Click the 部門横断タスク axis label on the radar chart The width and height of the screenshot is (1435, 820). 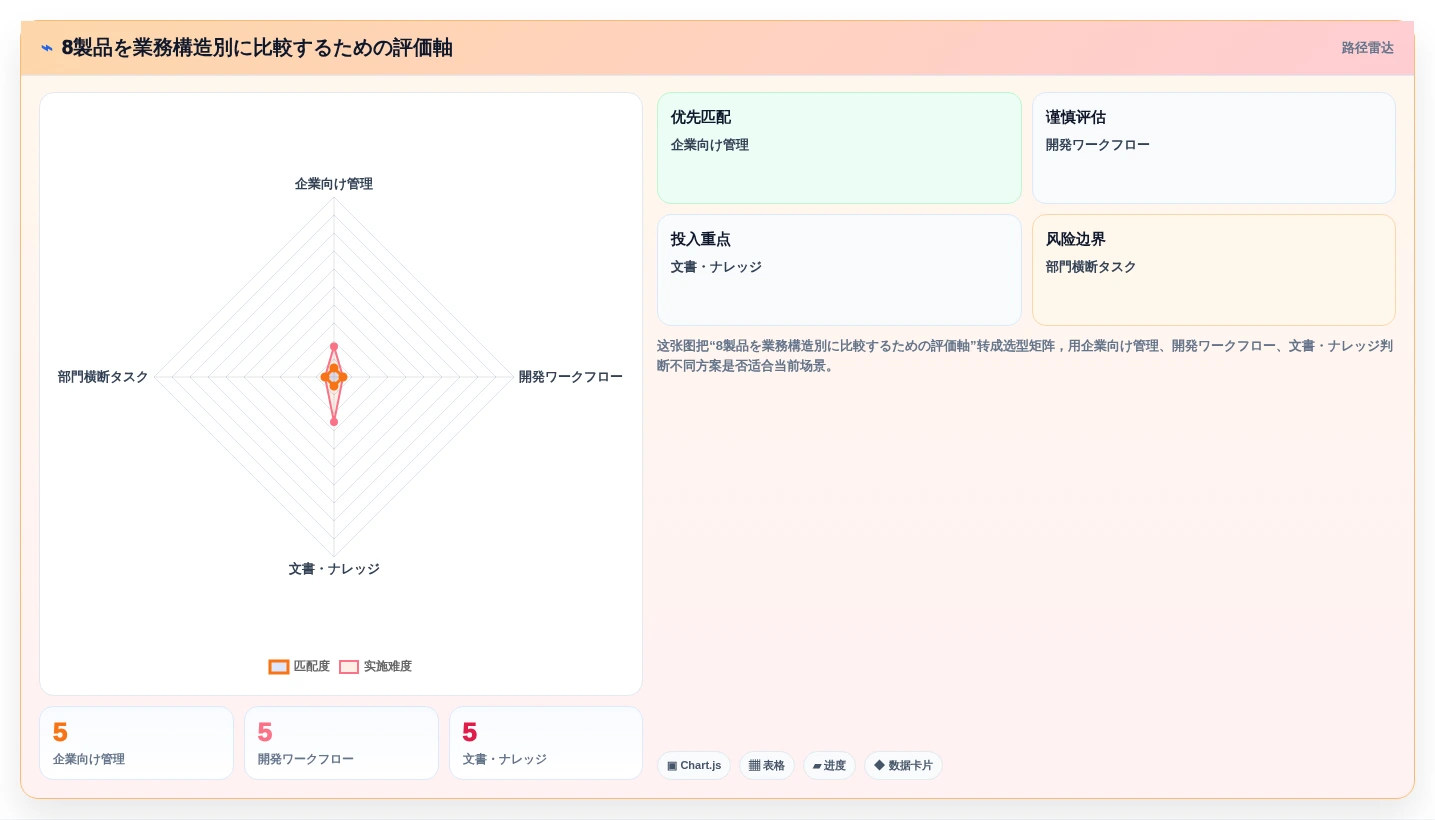(x=103, y=377)
